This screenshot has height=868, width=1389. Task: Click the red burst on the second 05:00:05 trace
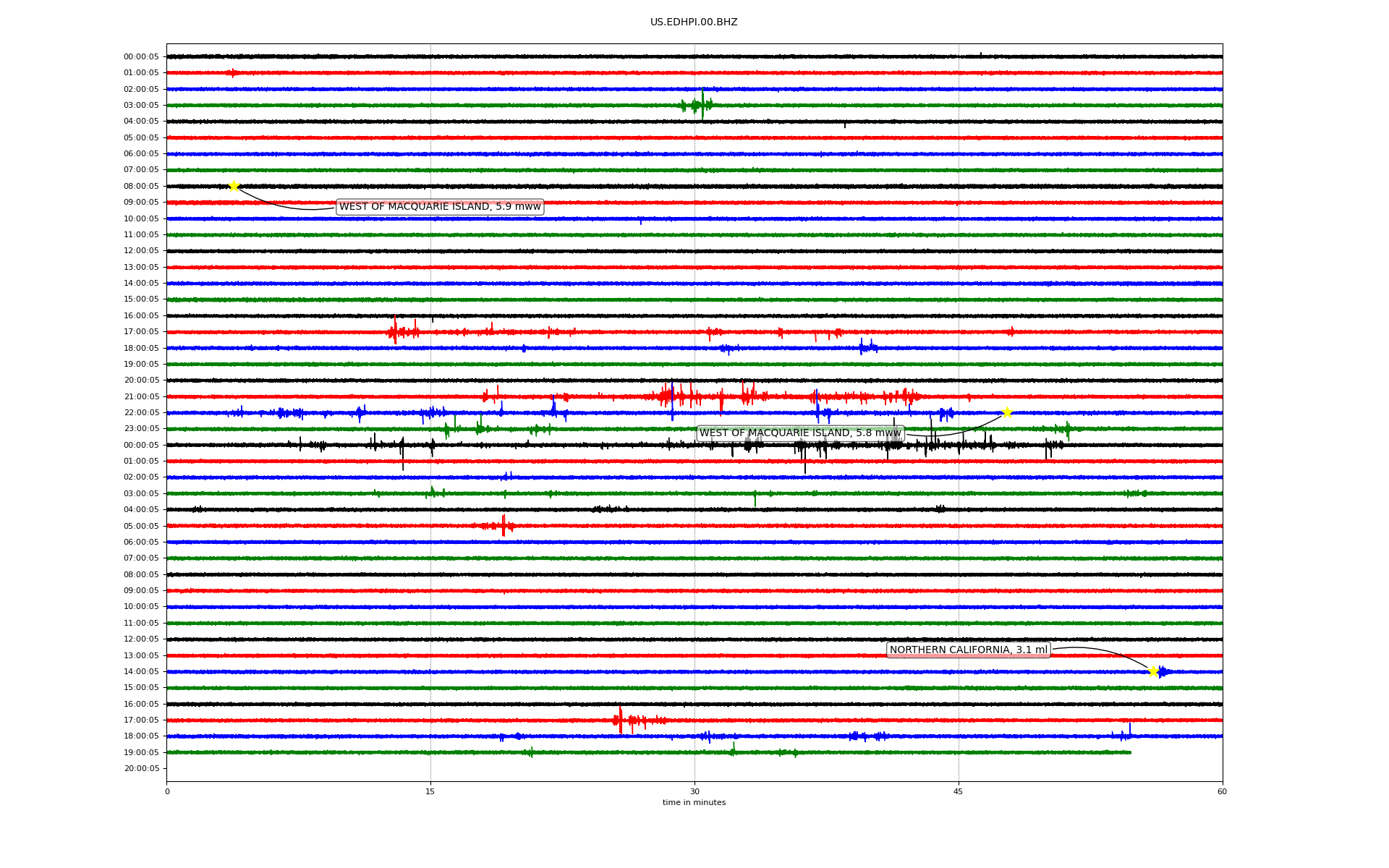(x=502, y=526)
